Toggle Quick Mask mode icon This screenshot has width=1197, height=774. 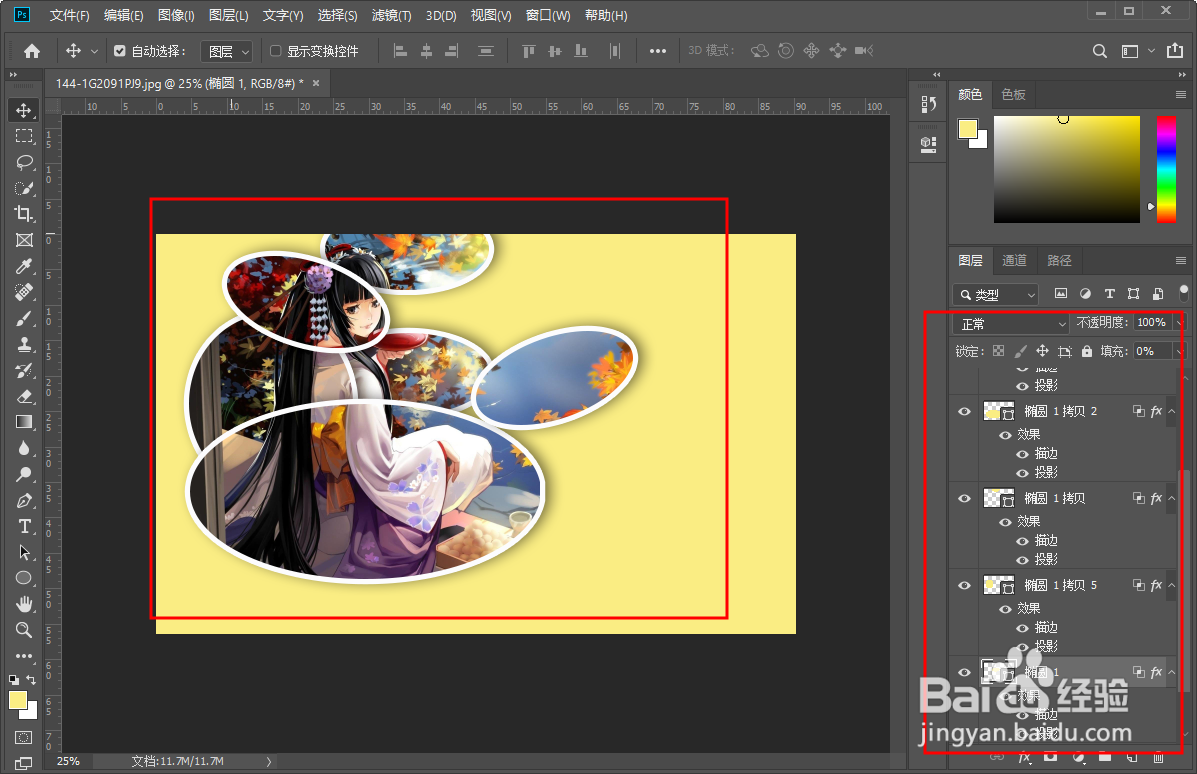coord(24,737)
